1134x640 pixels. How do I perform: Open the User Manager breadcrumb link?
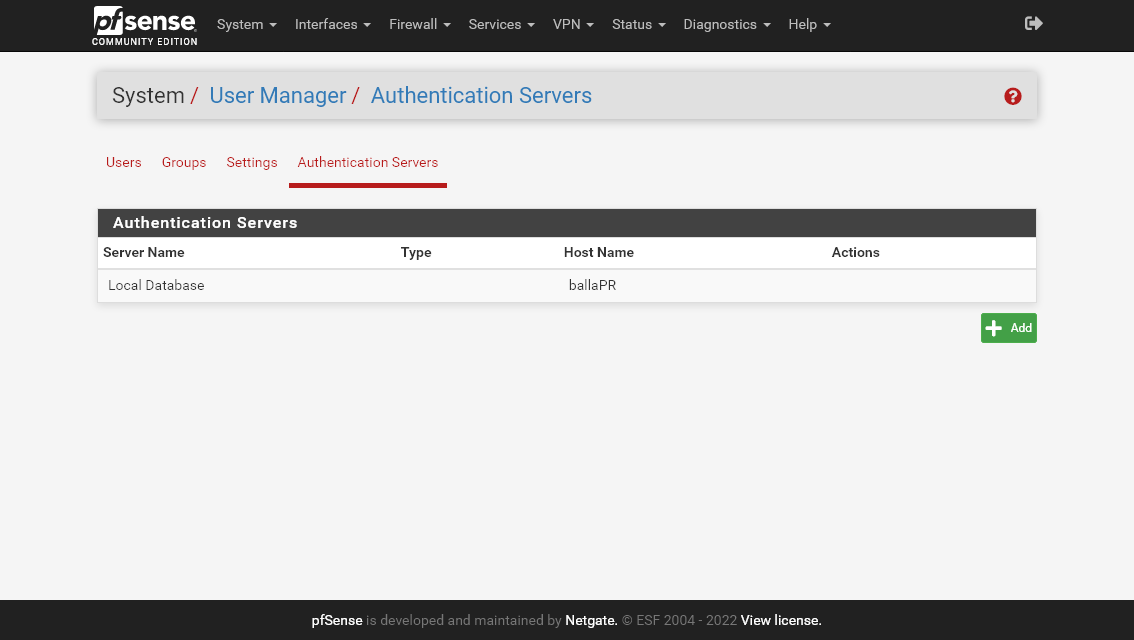(x=278, y=95)
